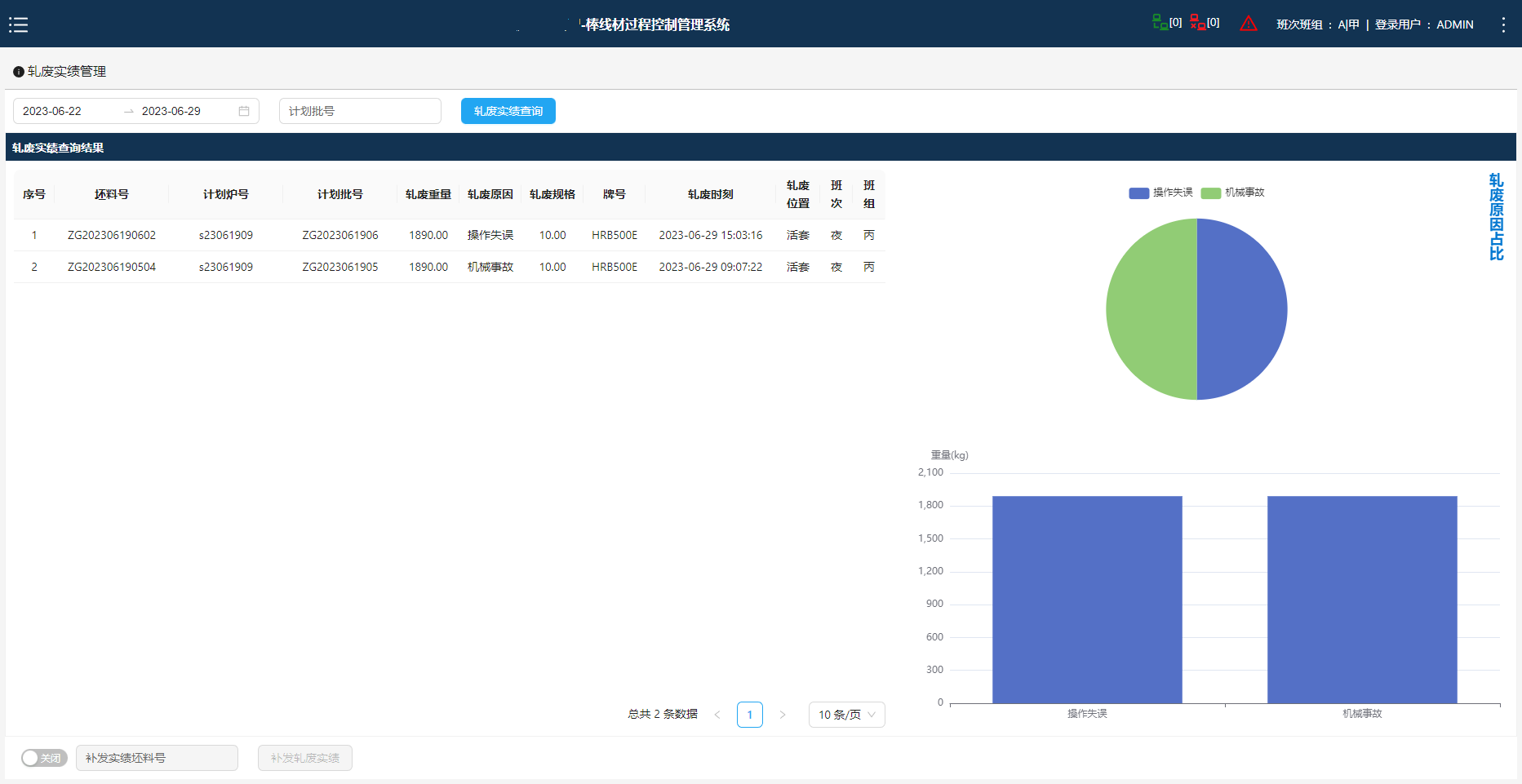Click the 轧废规格 column header
This screenshot has height=784, width=1522.
pyautogui.click(x=552, y=194)
